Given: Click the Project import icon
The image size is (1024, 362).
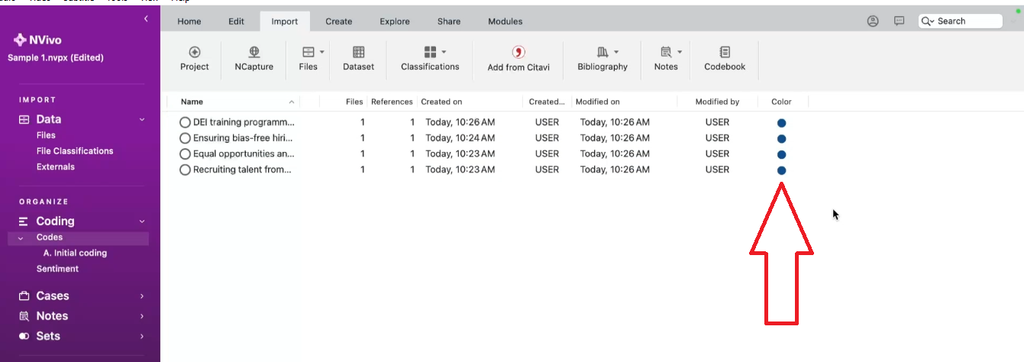Looking at the screenshot, I should tap(195, 52).
